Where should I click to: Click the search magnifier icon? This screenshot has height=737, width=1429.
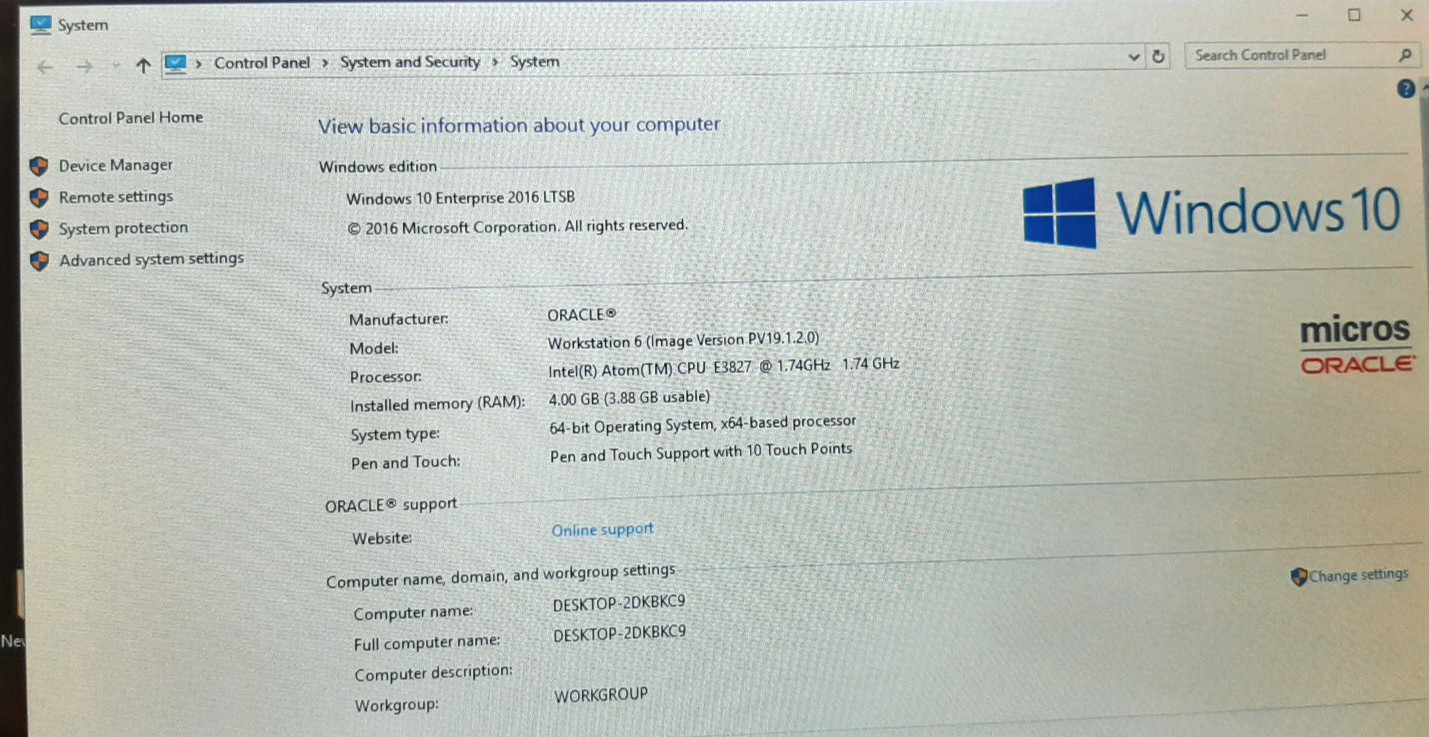[x=1404, y=56]
